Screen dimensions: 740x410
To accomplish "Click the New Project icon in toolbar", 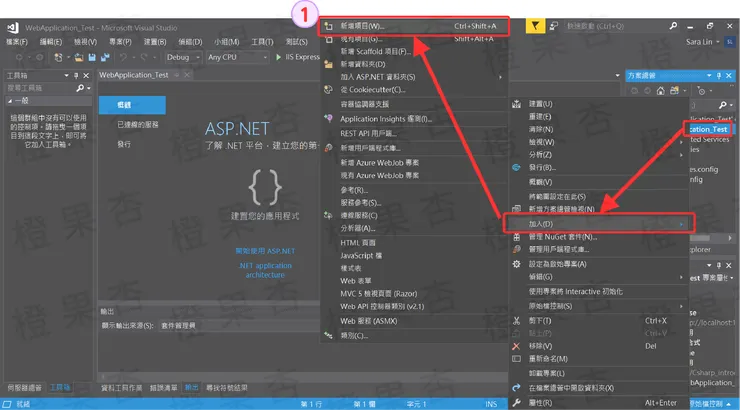I will 58,57.
